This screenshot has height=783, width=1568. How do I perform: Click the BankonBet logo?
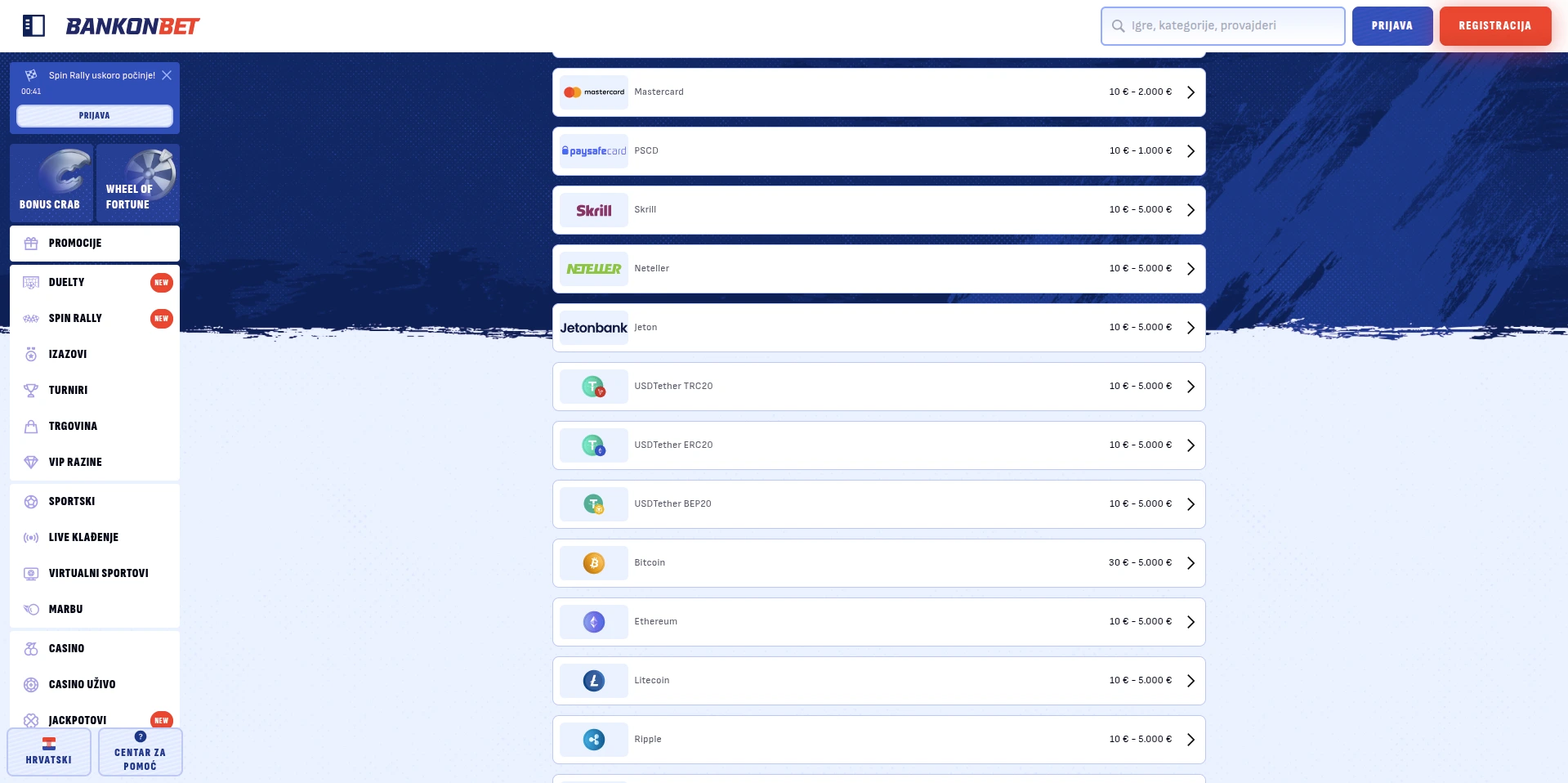tap(132, 26)
